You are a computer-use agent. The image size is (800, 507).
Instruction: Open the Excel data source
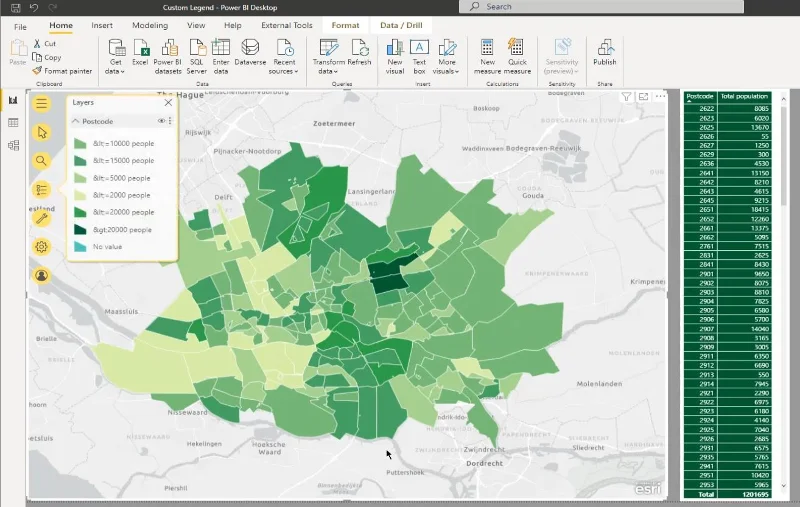pyautogui.click(x=140, y=53)
